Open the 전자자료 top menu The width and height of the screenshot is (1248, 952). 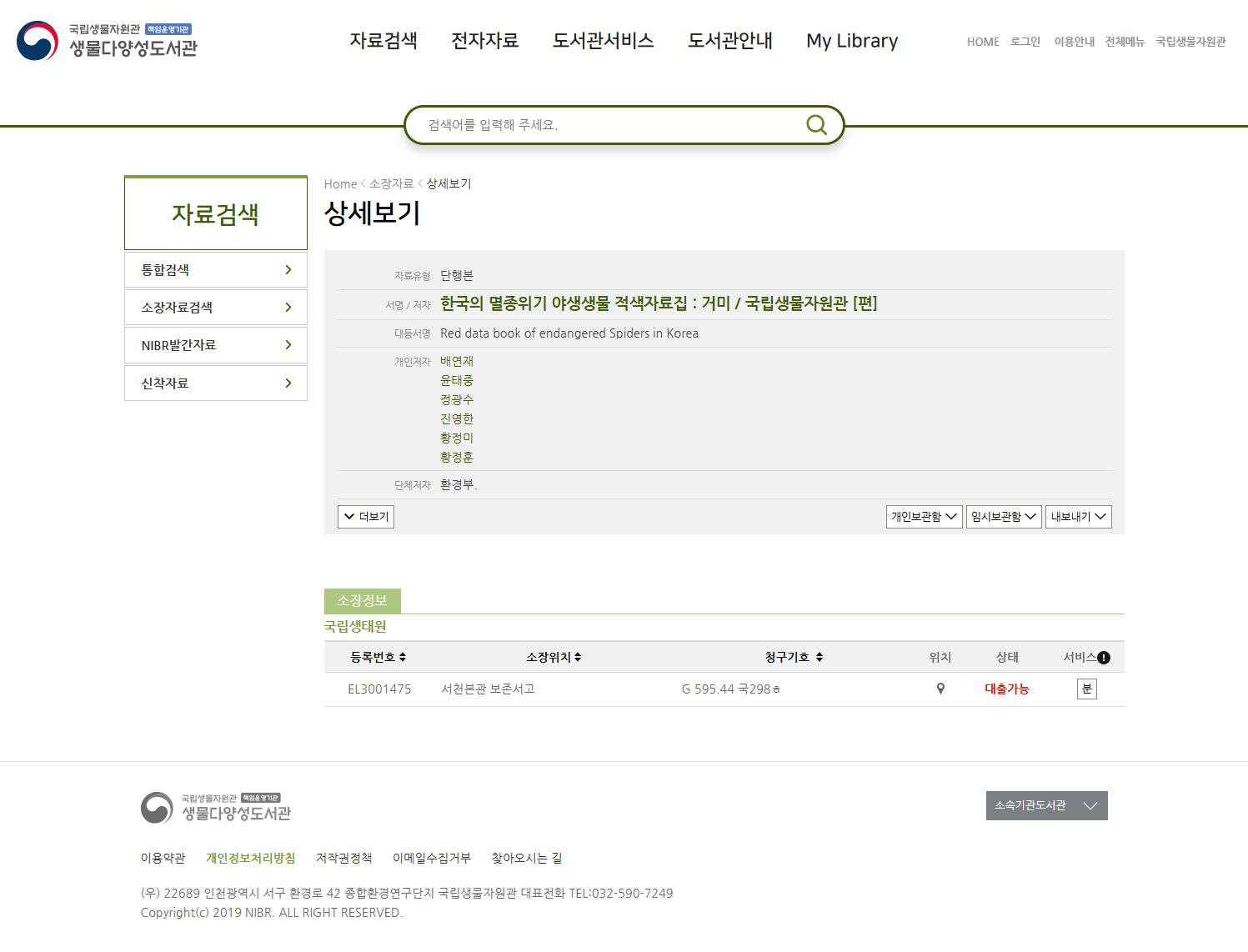484,41
